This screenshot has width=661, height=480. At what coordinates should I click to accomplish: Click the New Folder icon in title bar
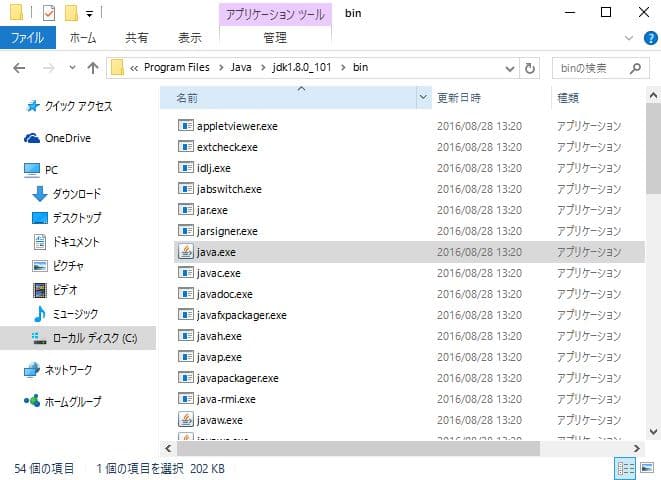[x=71, y=13]
